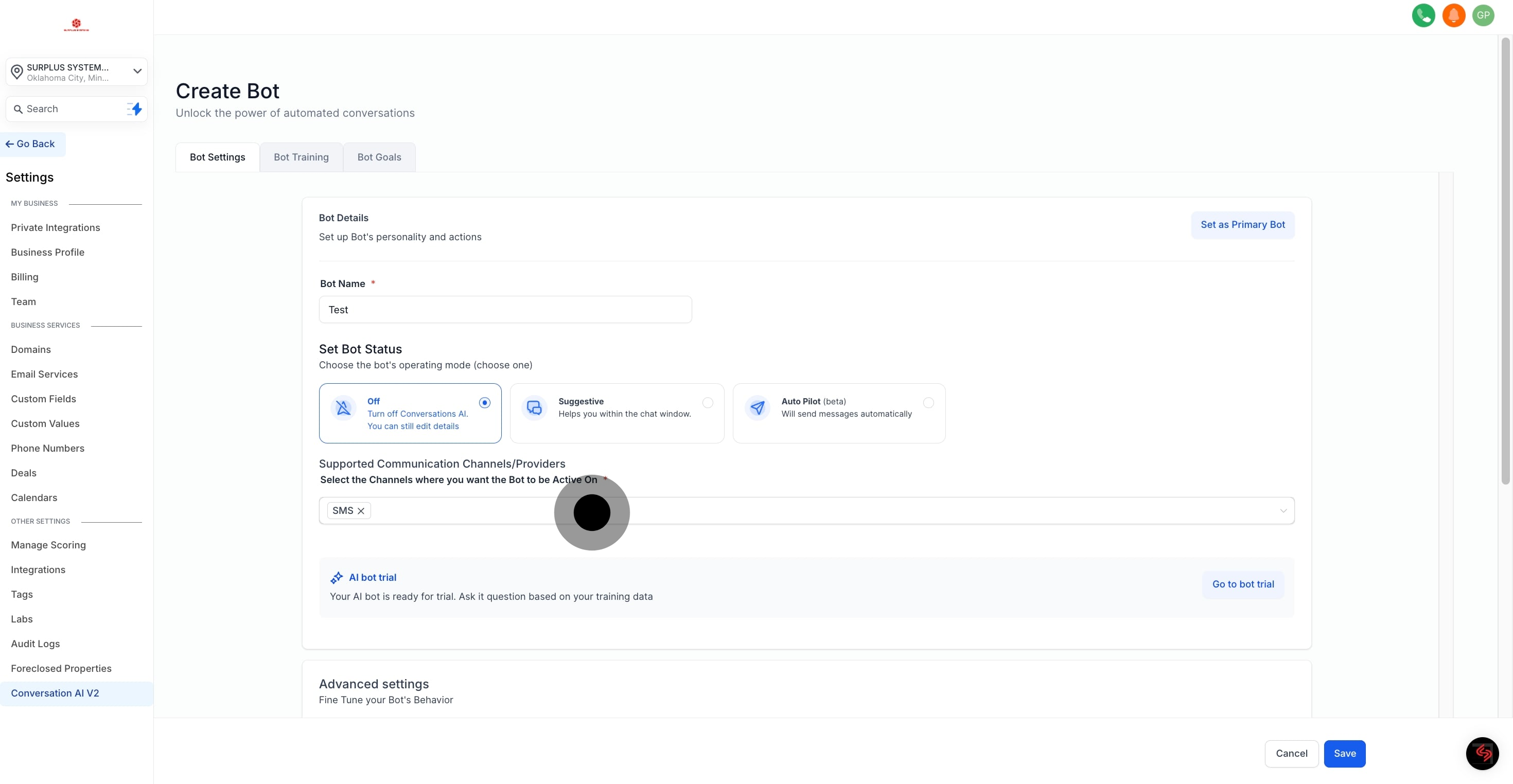Click the AI bot trial sparkle icon
This screenshot has height=784, width=1513.
[337, 578]
